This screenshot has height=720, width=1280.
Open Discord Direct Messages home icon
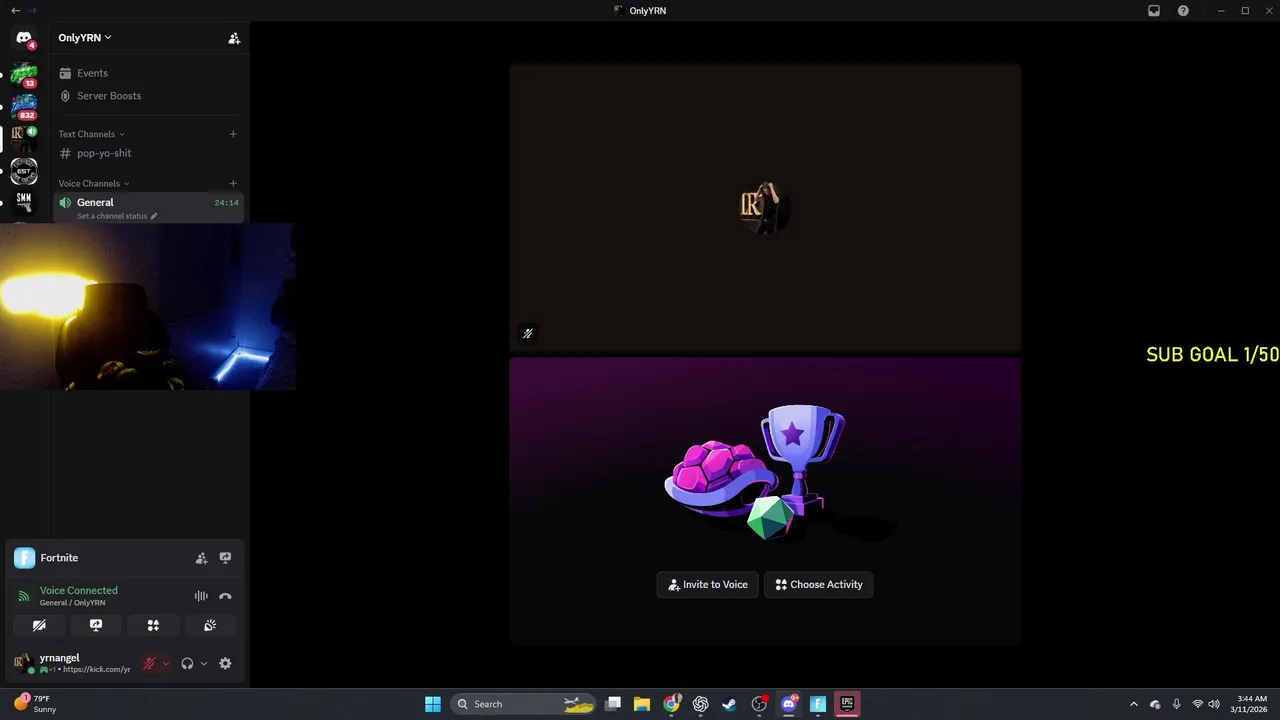coord(24,38)
